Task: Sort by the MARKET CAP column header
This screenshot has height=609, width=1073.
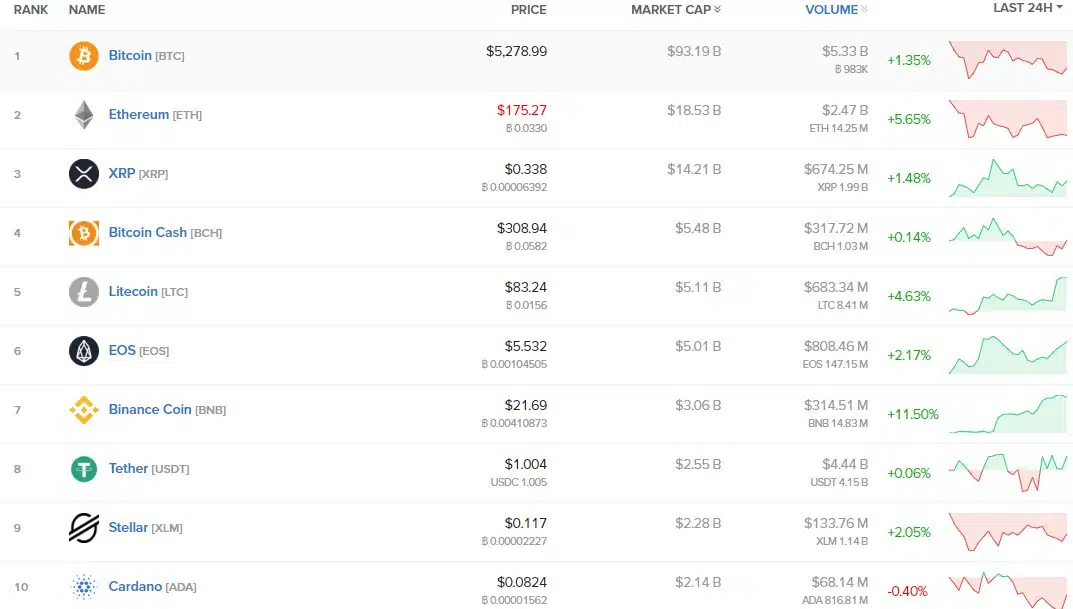Action: pos(675,10)
